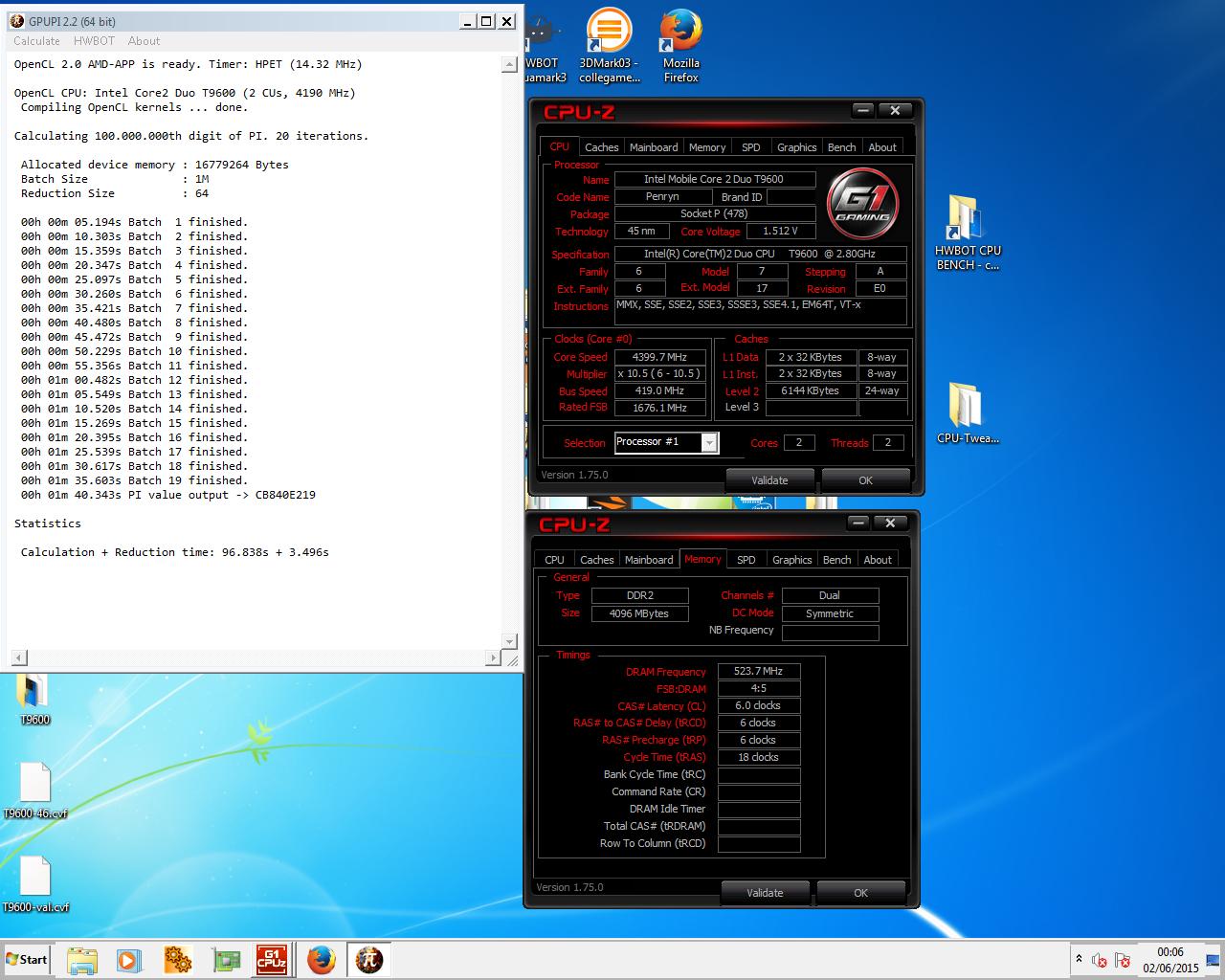Screen dimensions: 1225x980
Task: Click the GPUPI horizontal scrollbar right arrow
Action: (x=493, y=657)
